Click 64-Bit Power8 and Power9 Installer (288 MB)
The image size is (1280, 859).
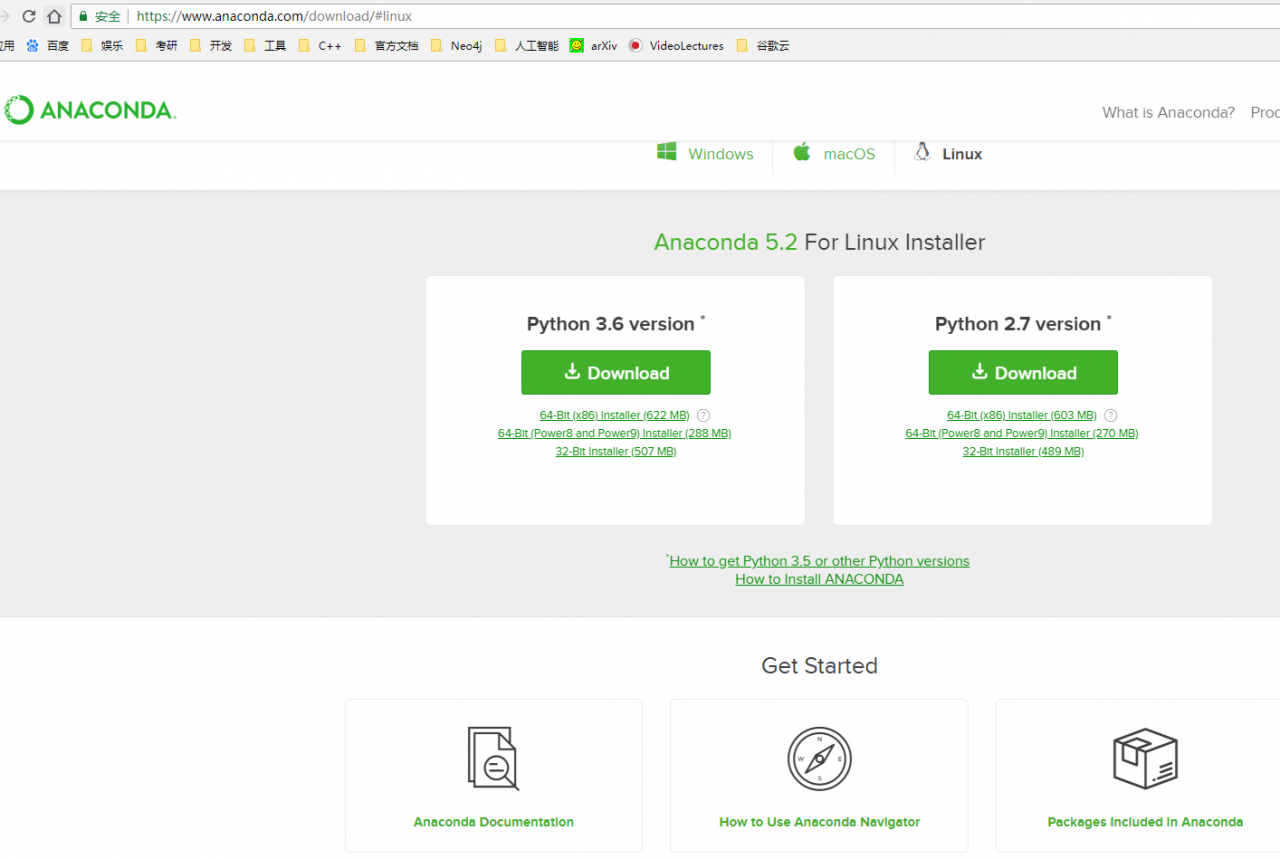point(614,433)
